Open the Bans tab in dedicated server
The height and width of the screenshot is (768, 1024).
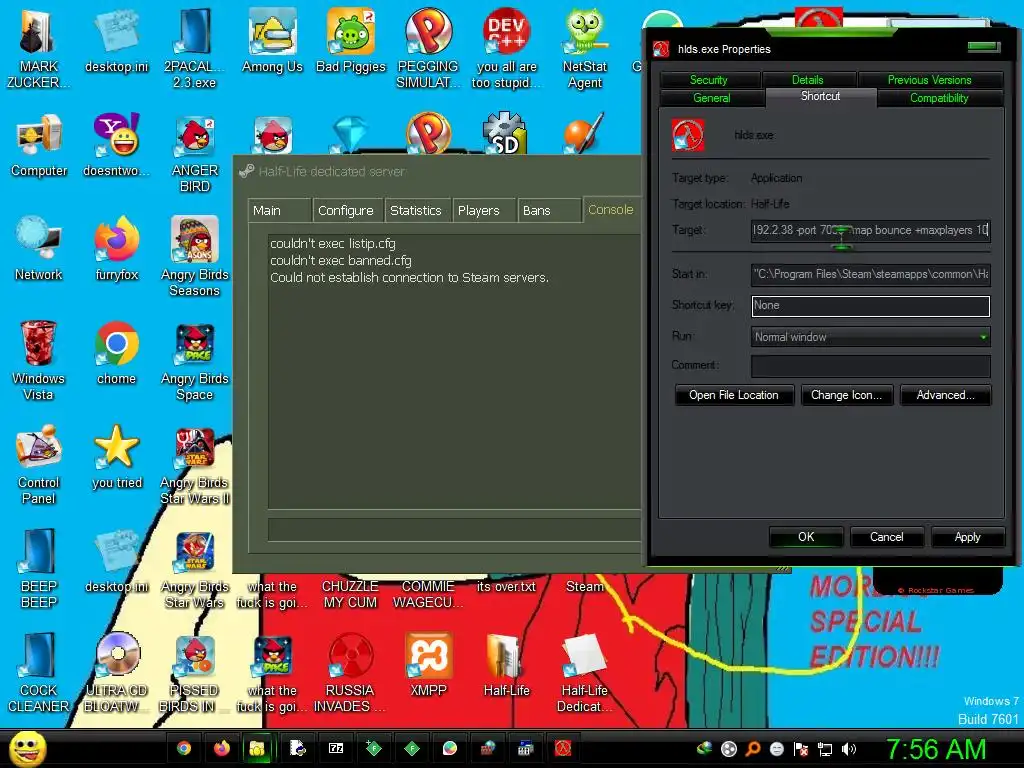point(549,210)
